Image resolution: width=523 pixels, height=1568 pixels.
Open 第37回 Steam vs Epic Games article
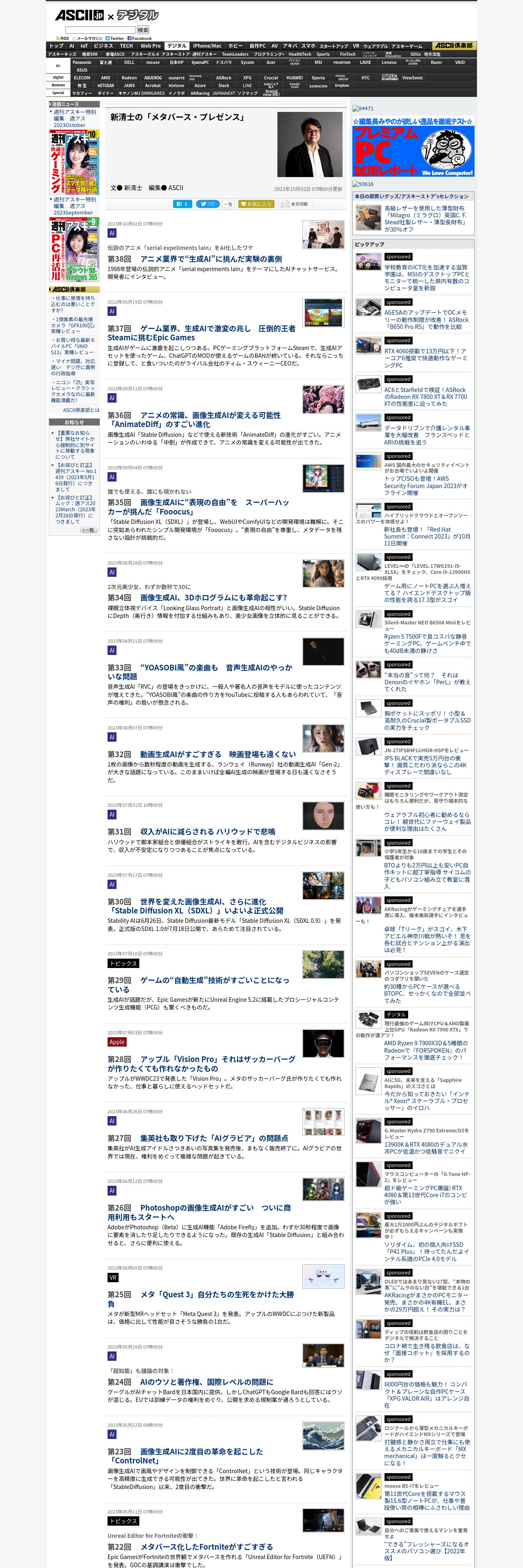(202, 333)
